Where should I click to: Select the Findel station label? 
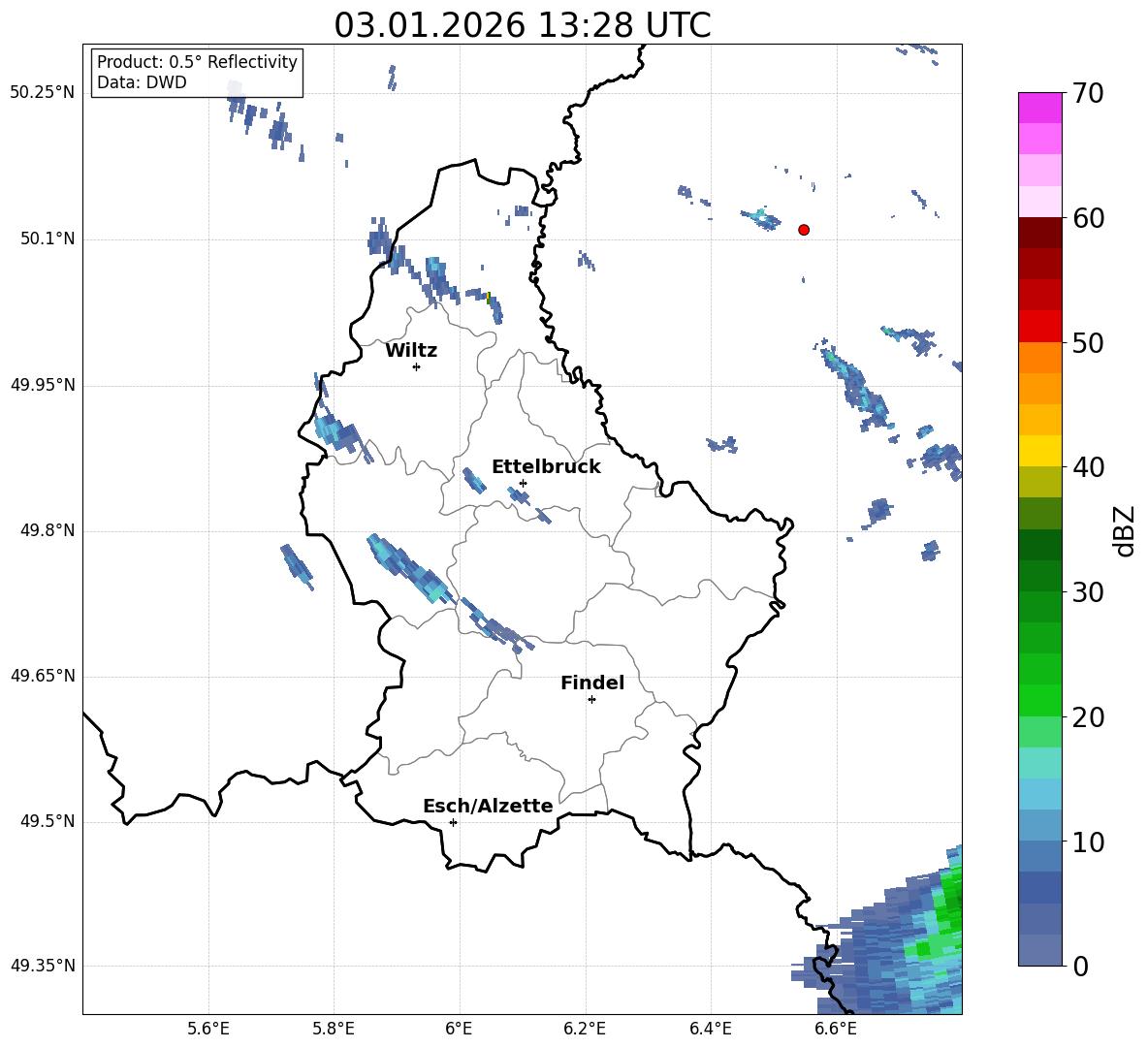[x=592, y=683]
